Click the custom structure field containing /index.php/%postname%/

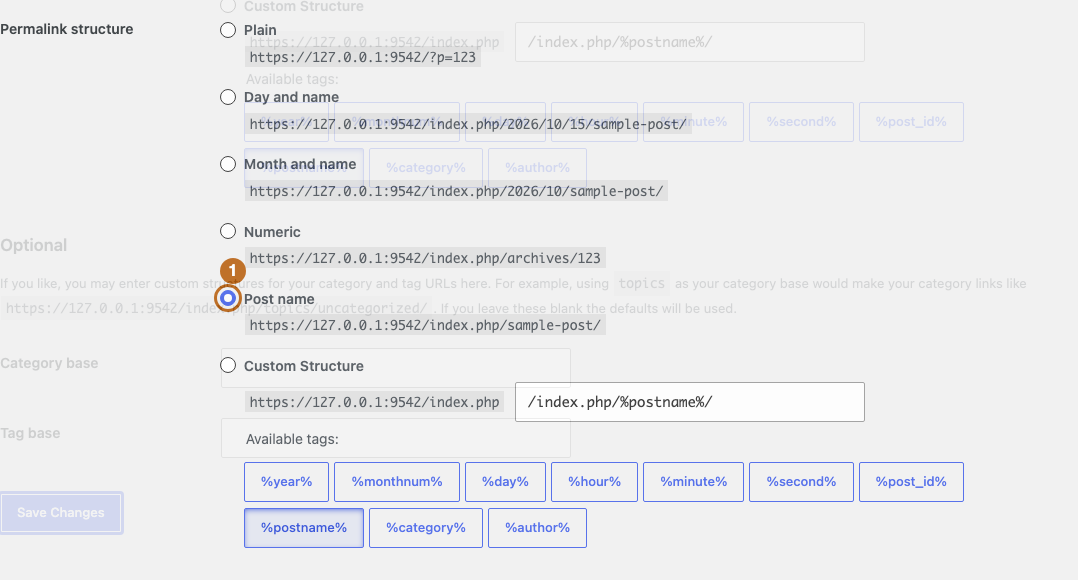pos(690,402)
